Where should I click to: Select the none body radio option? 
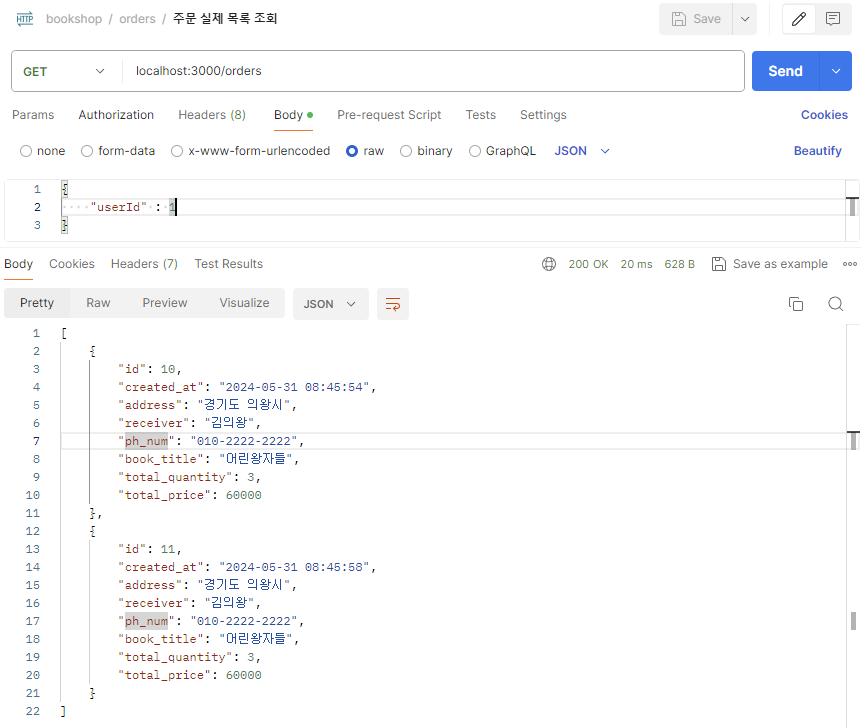coord(26,151)
